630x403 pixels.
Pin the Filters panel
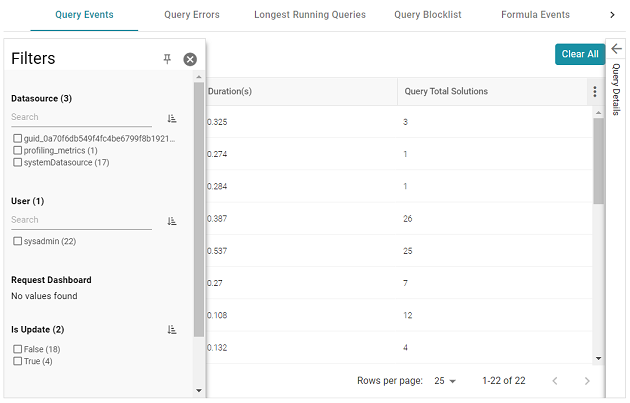pyautogui.click(x=167, y=59)
